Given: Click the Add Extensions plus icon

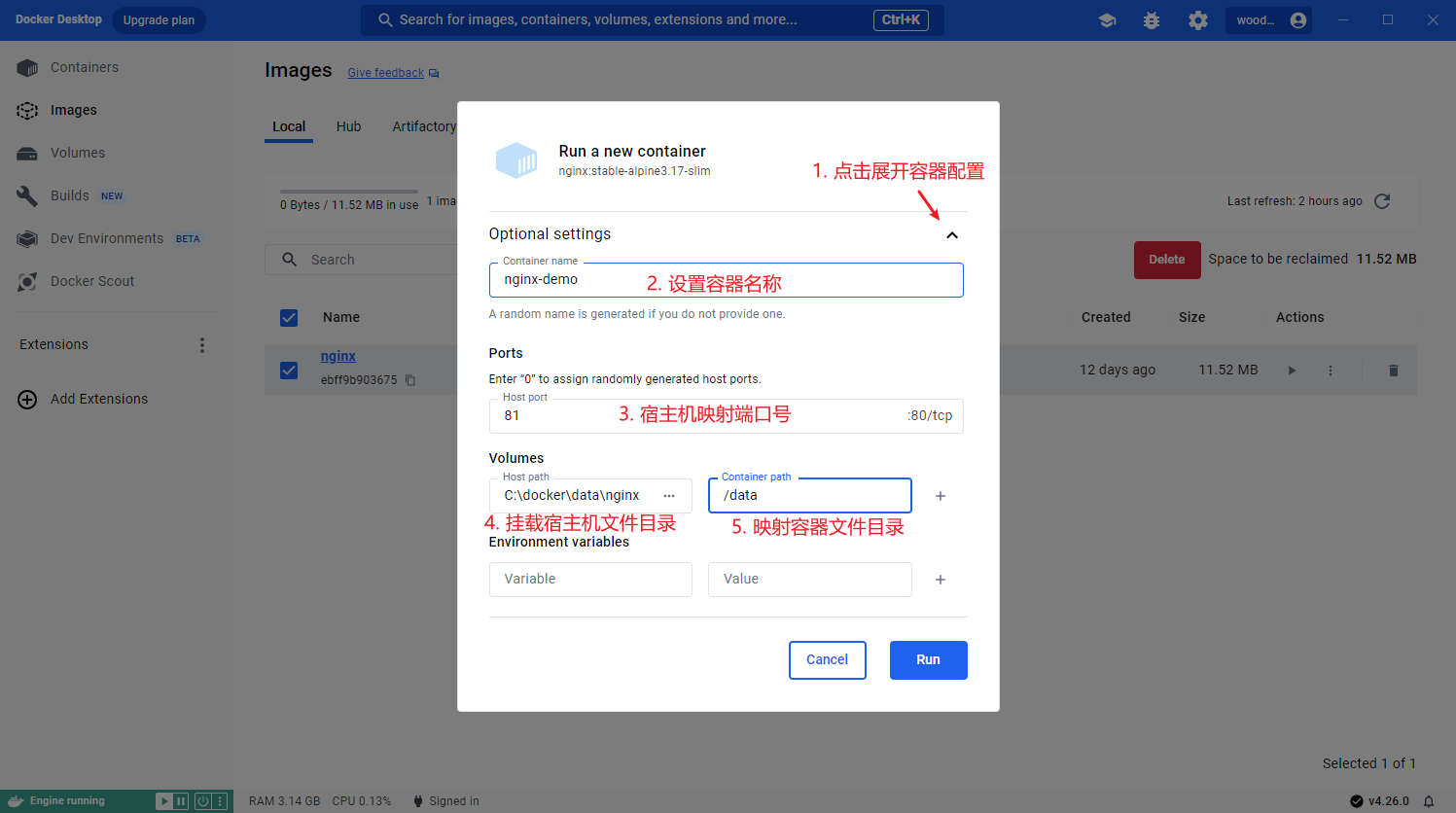Looking at the screenshot, I should click(27, 400).
